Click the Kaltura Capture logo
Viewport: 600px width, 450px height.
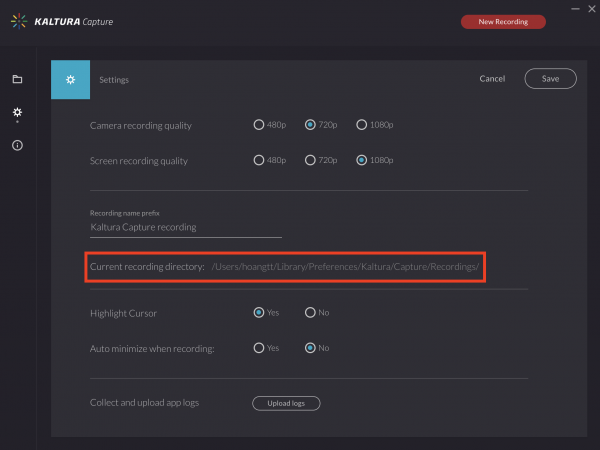pos(62,21)
